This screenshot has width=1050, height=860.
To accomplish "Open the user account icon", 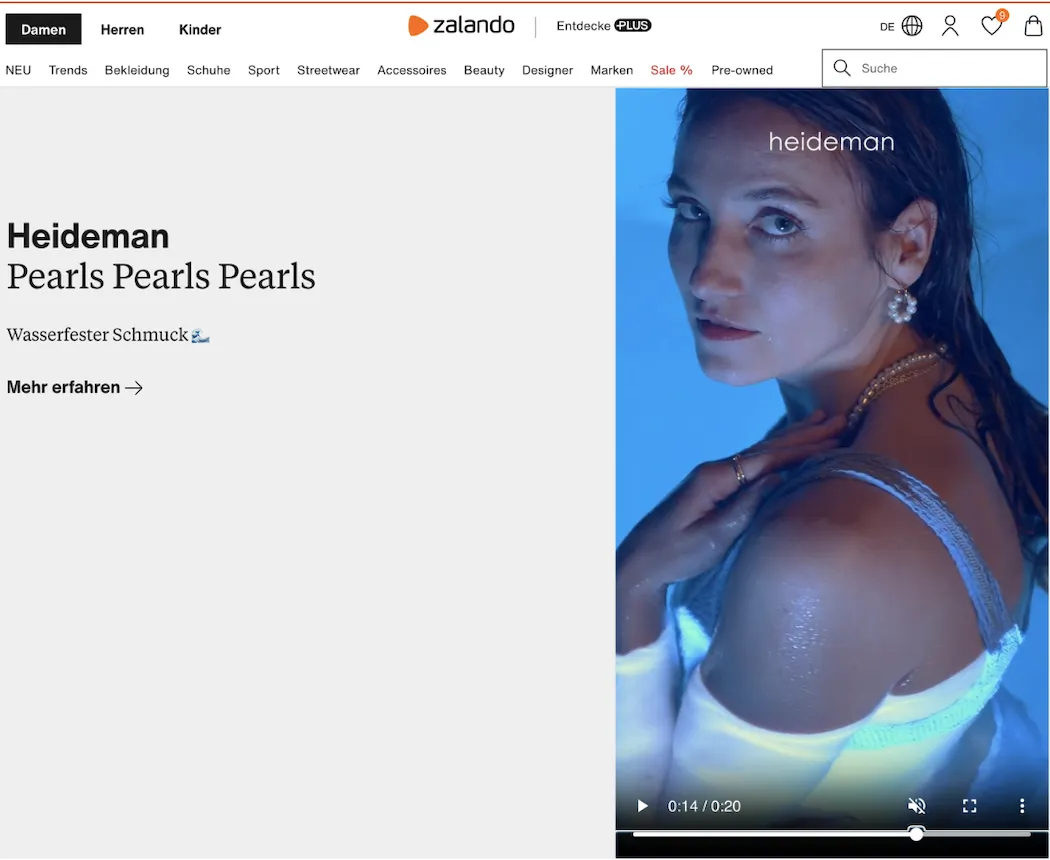I will pyautogui.click(x=950, y=26).
